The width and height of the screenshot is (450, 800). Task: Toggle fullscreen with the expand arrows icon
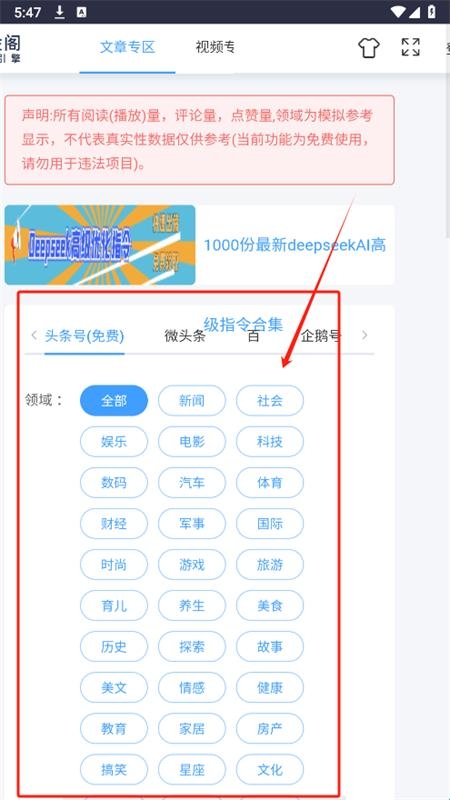pos(410,47)
